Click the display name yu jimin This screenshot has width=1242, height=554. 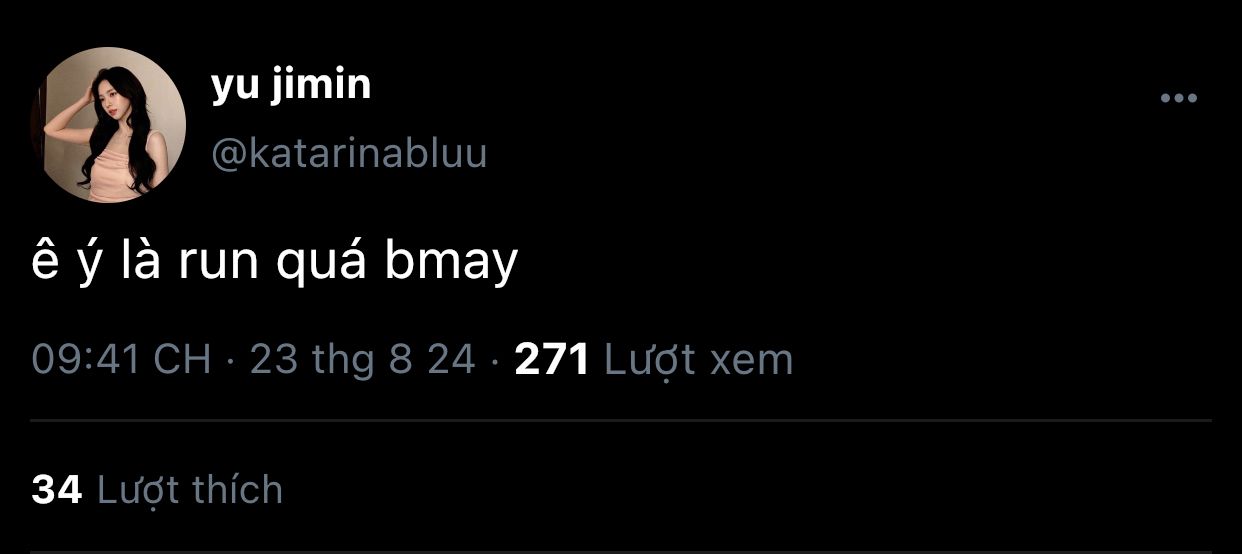tap(291, 86)
